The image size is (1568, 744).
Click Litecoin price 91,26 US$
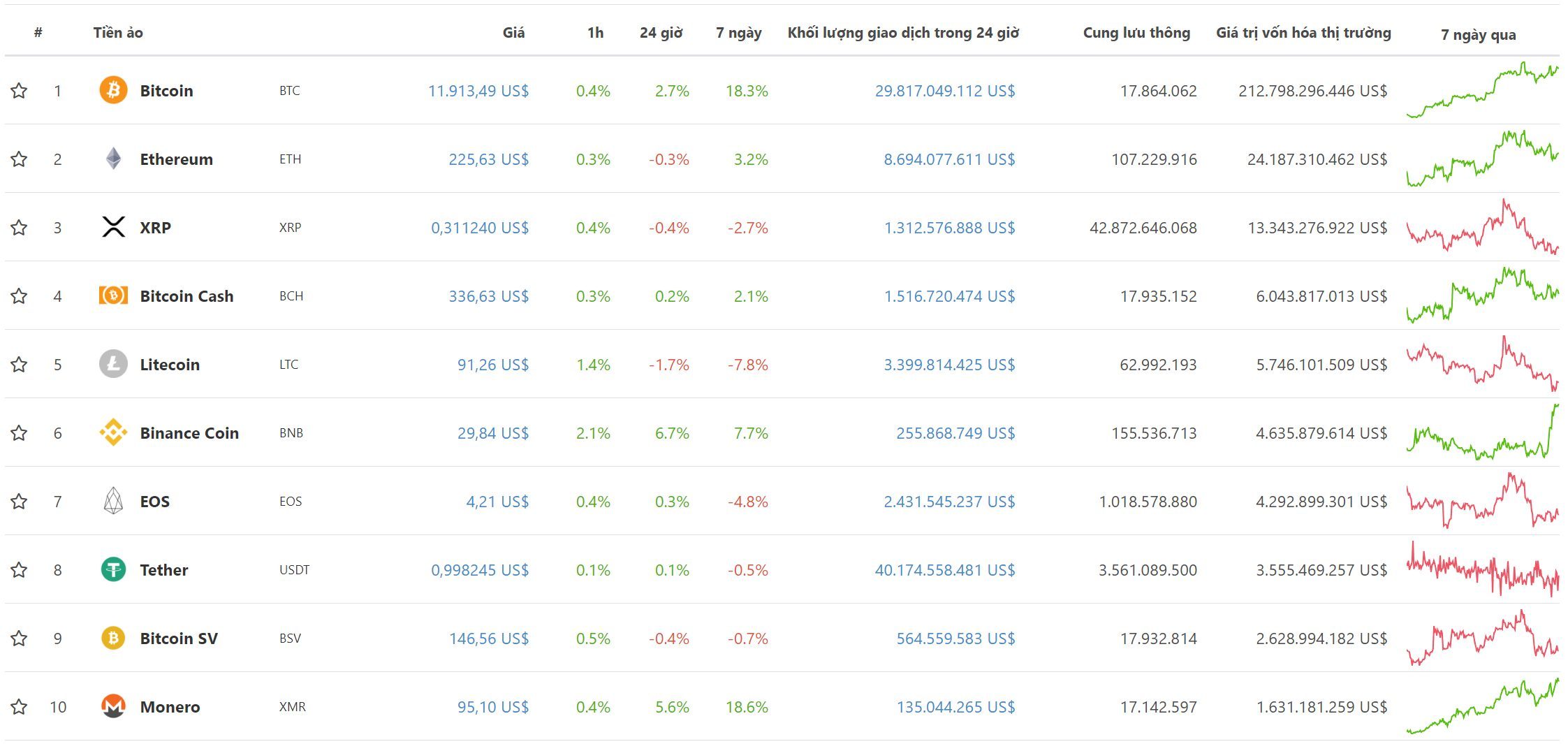coord(493,364)
